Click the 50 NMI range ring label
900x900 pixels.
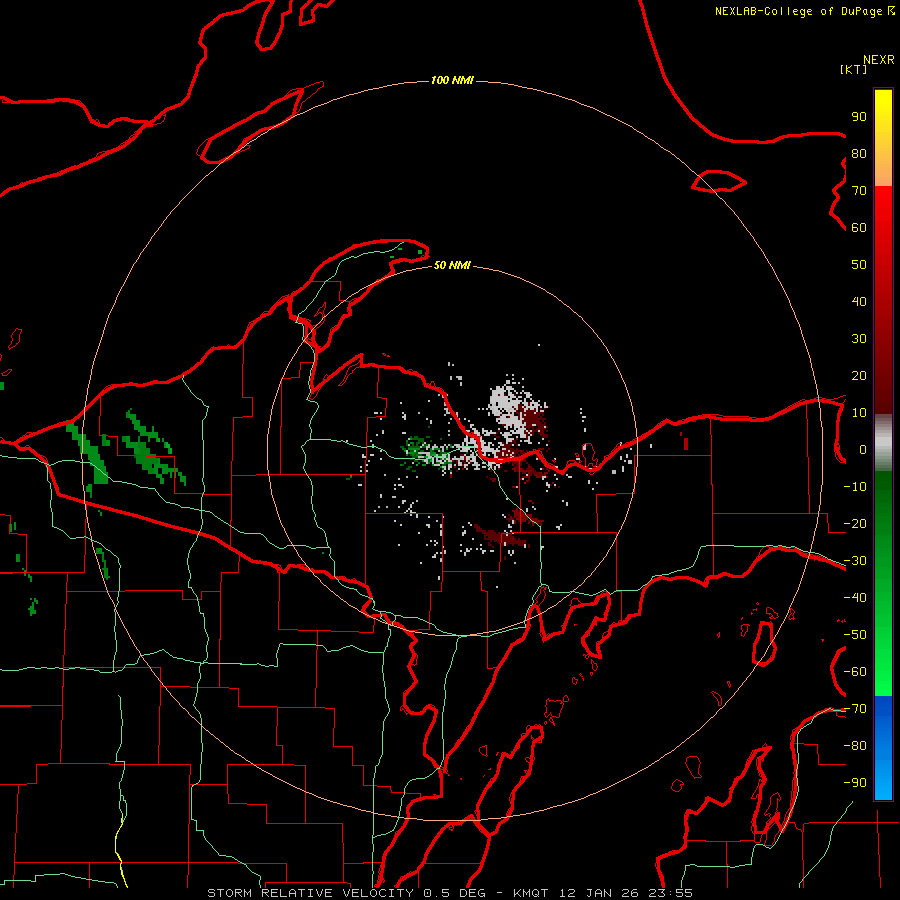tap(452, 265)
